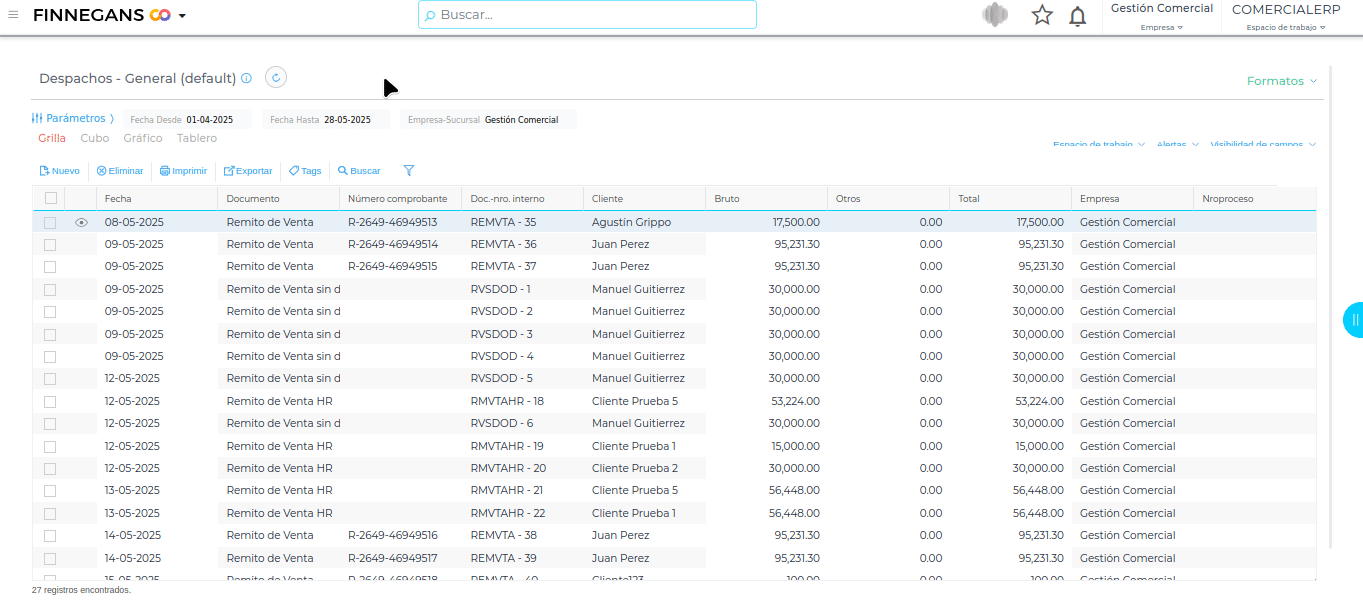Sort by the Doc.-nro. interno column header
This screenshot has height=602, width=1363.
tap(523, 198)
